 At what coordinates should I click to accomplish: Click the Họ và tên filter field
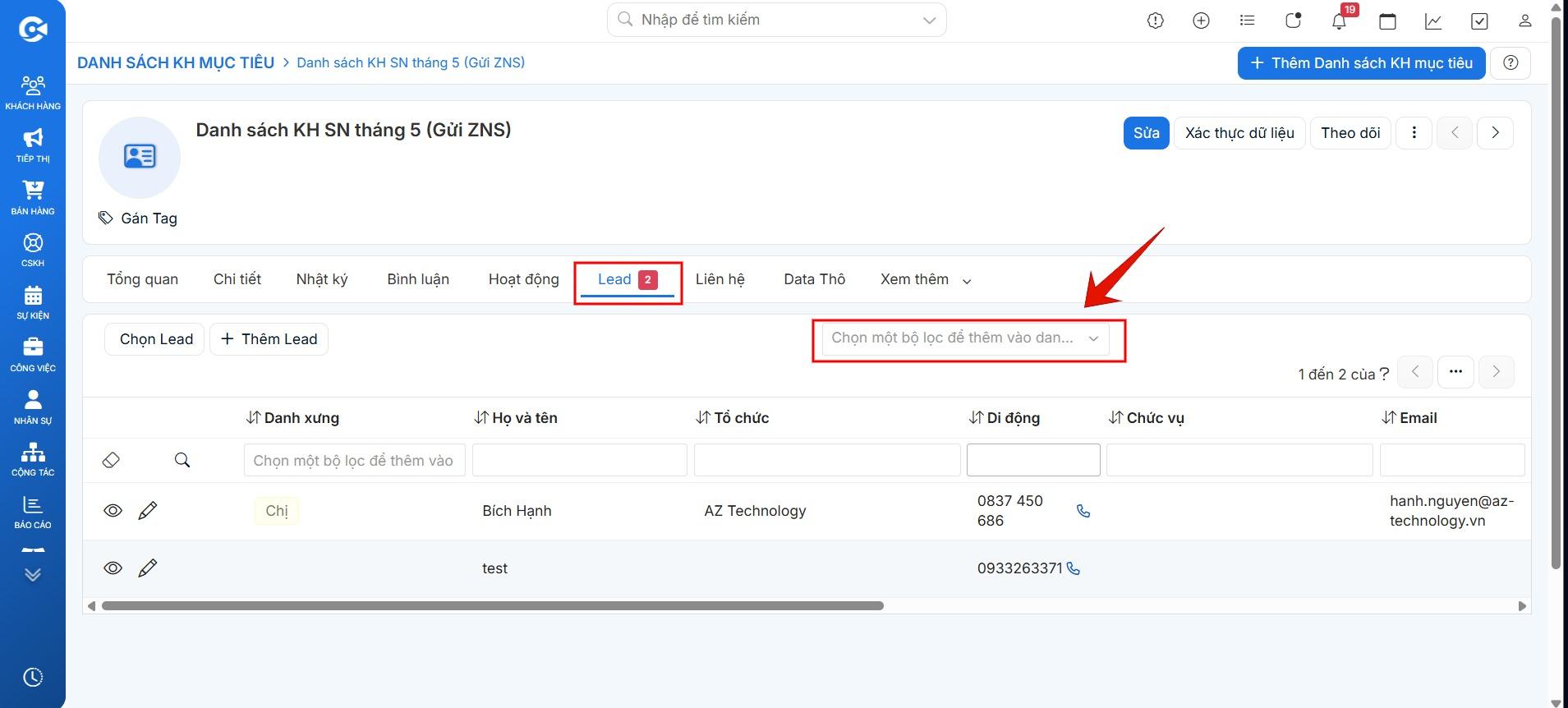580,460
